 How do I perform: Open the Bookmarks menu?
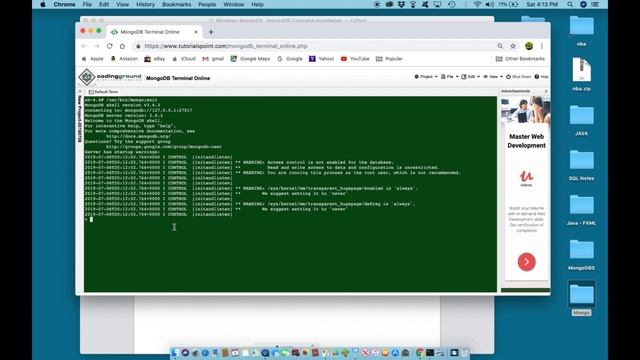(176, 4)
